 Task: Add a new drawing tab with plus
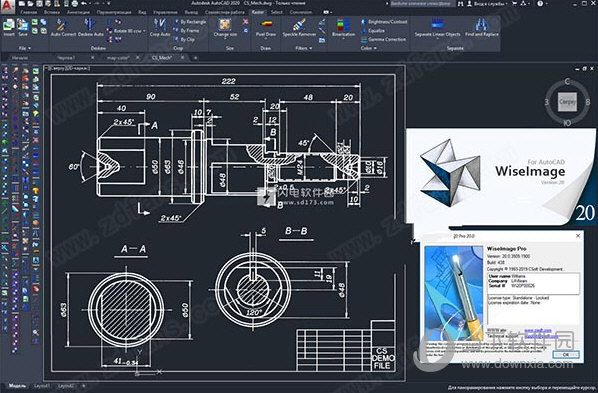pyautogui.click(x=195, y=58)
